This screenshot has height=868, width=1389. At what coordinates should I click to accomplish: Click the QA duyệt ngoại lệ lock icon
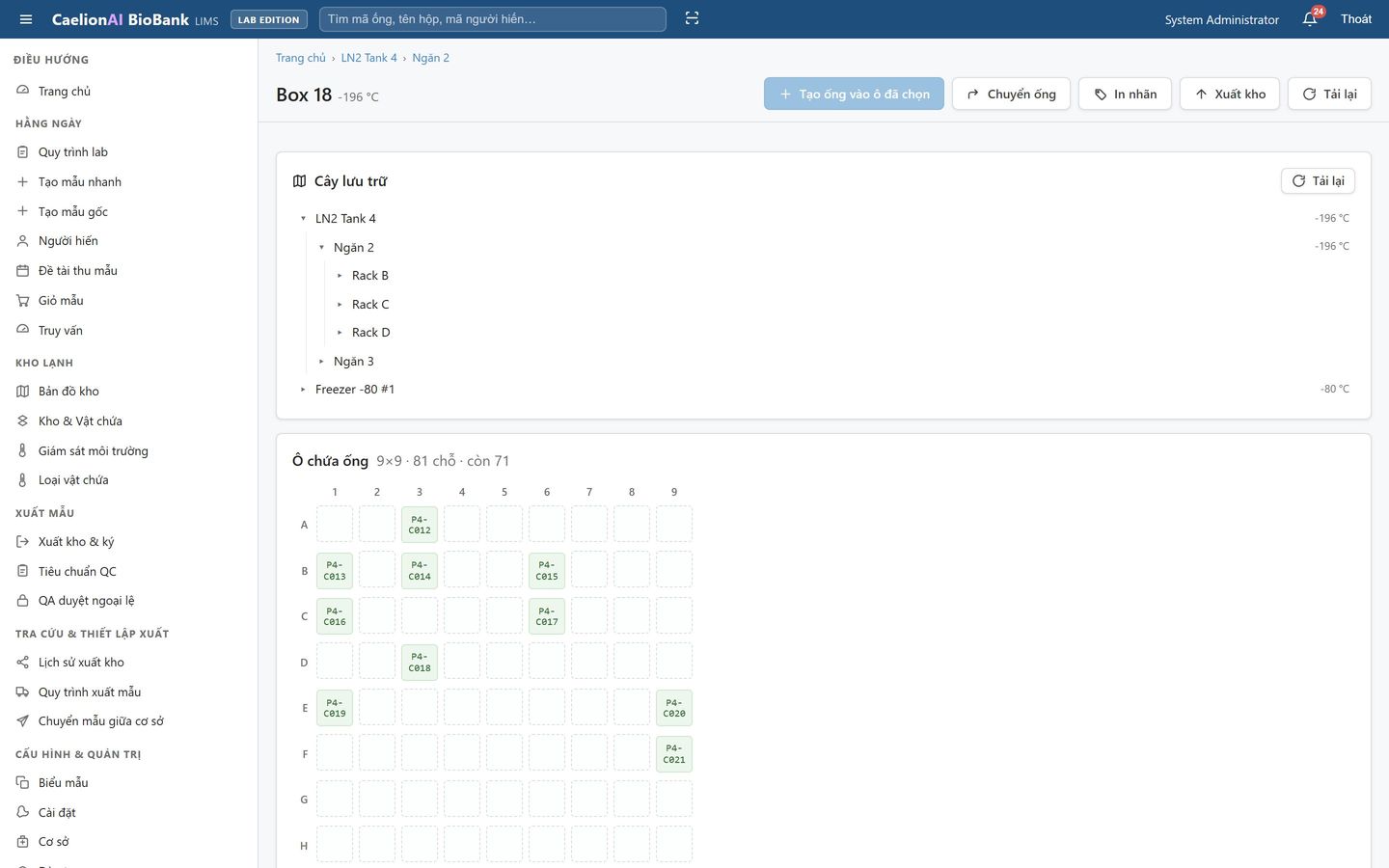pyautogui.click(x=23, y=601)
